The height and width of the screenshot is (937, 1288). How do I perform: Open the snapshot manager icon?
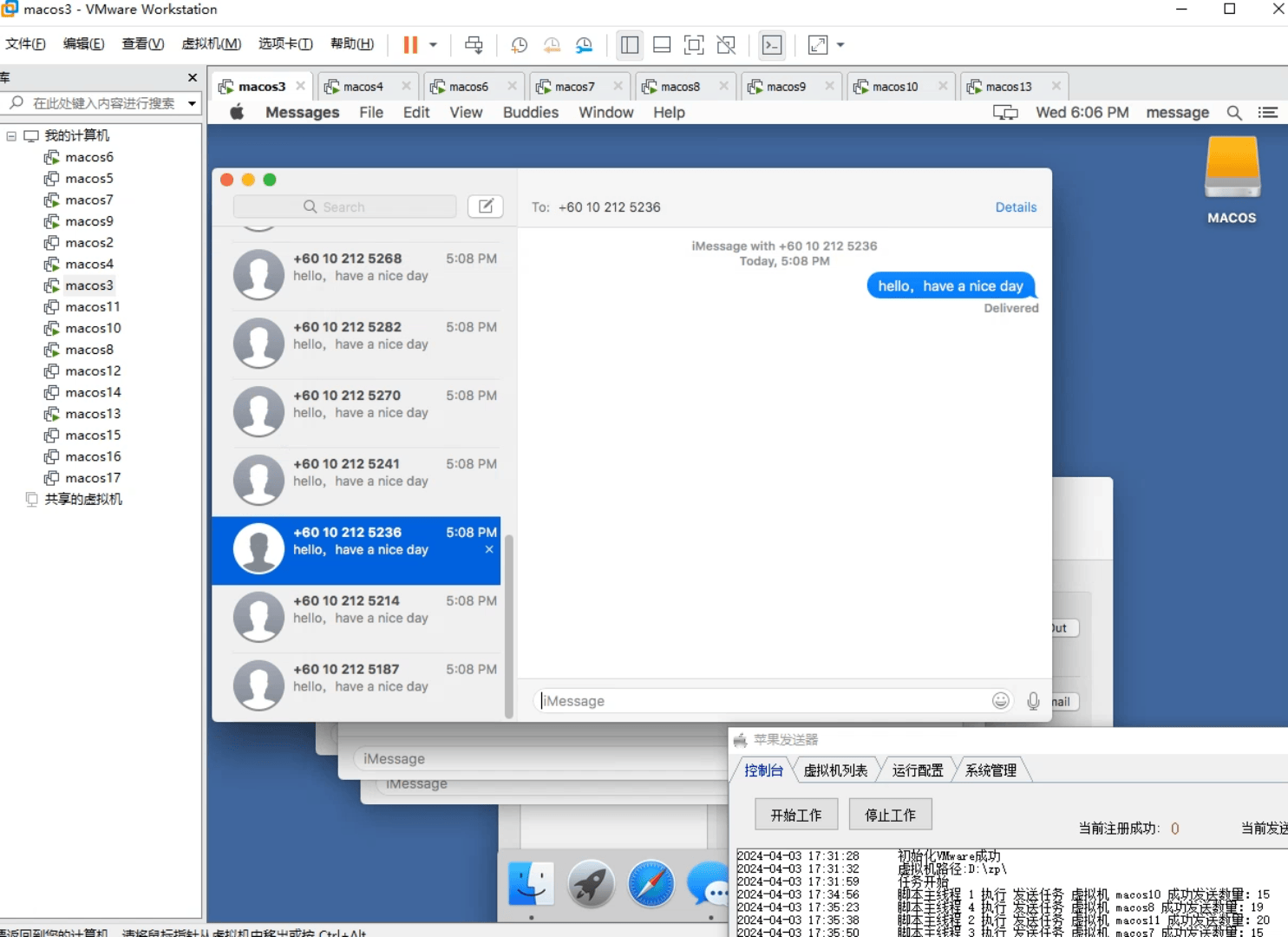[x=585, y=45]
